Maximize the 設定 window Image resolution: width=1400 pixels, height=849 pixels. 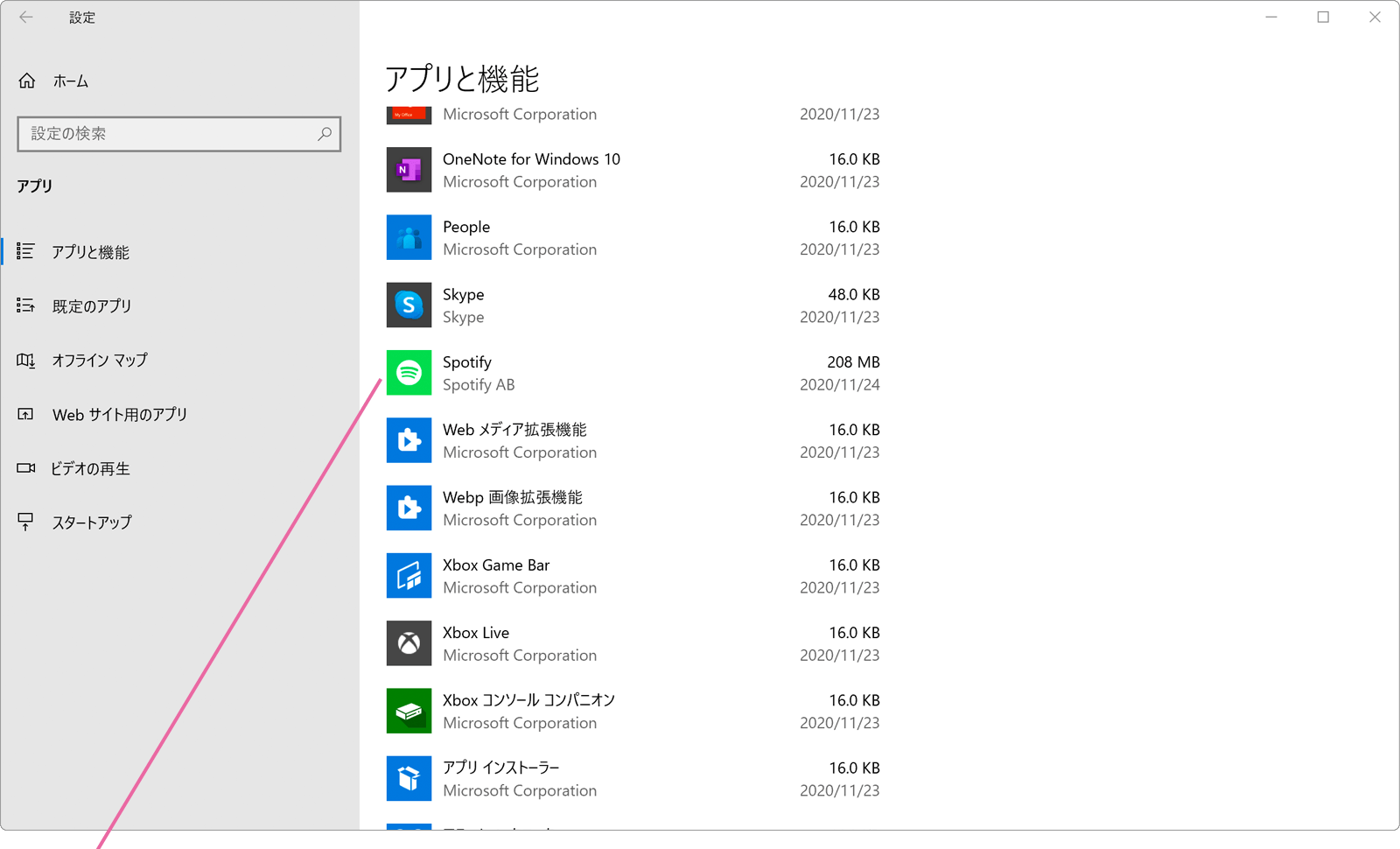pos(1323,17)
